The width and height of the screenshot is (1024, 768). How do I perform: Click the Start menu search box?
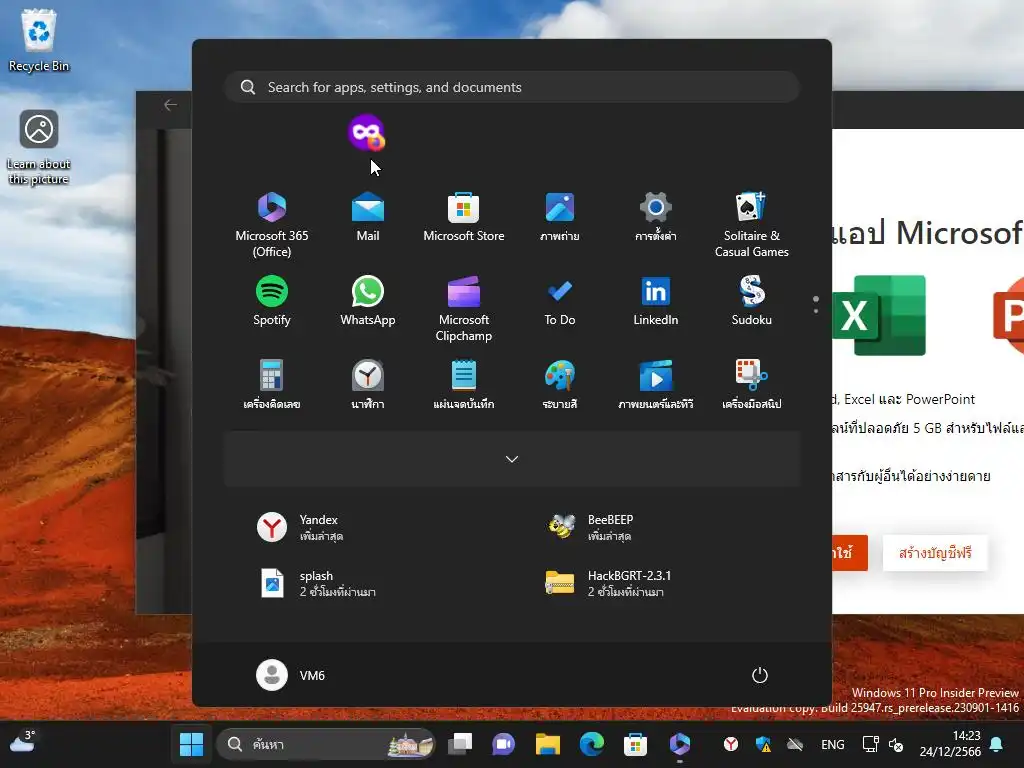[512, 87]
